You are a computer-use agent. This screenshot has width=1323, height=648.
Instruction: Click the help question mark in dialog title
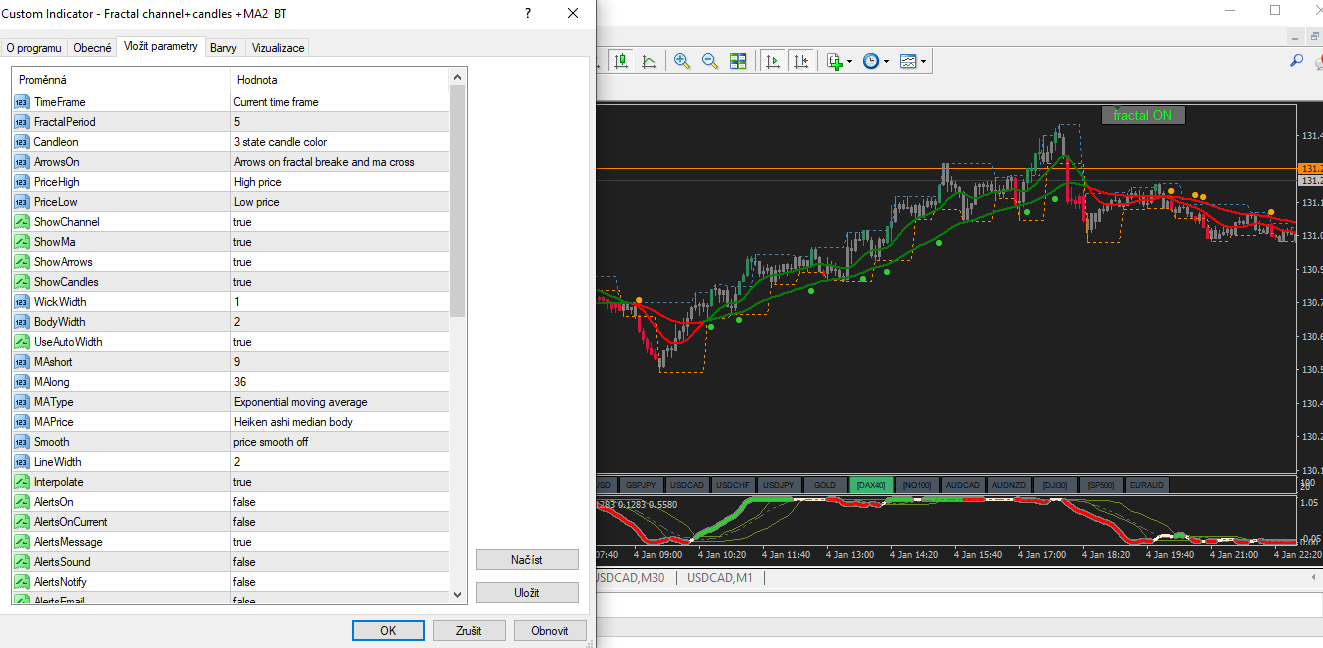527,14
